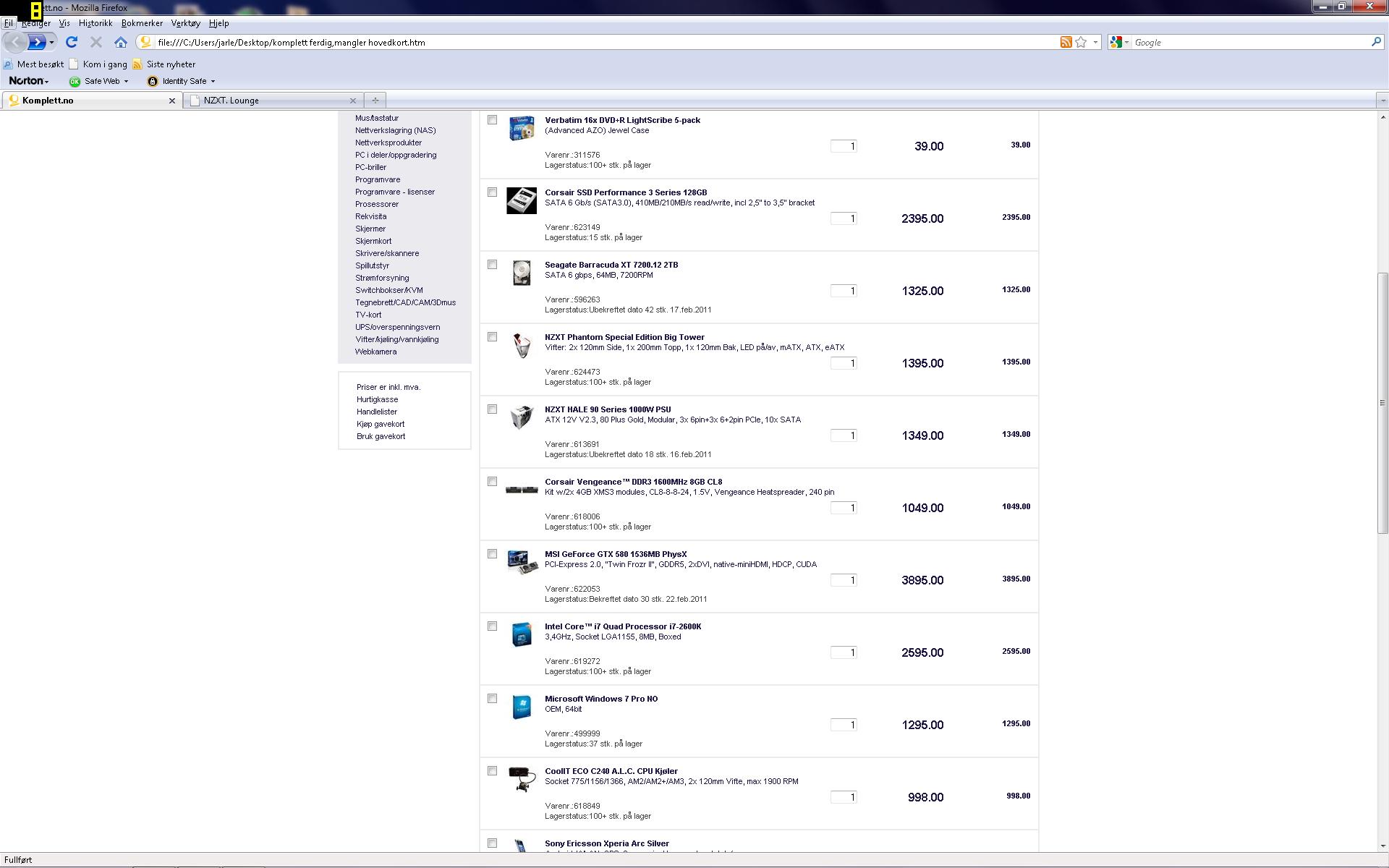Click the quantity field for Corsair SSD
1389x868 pixels.
coord(844,218)
